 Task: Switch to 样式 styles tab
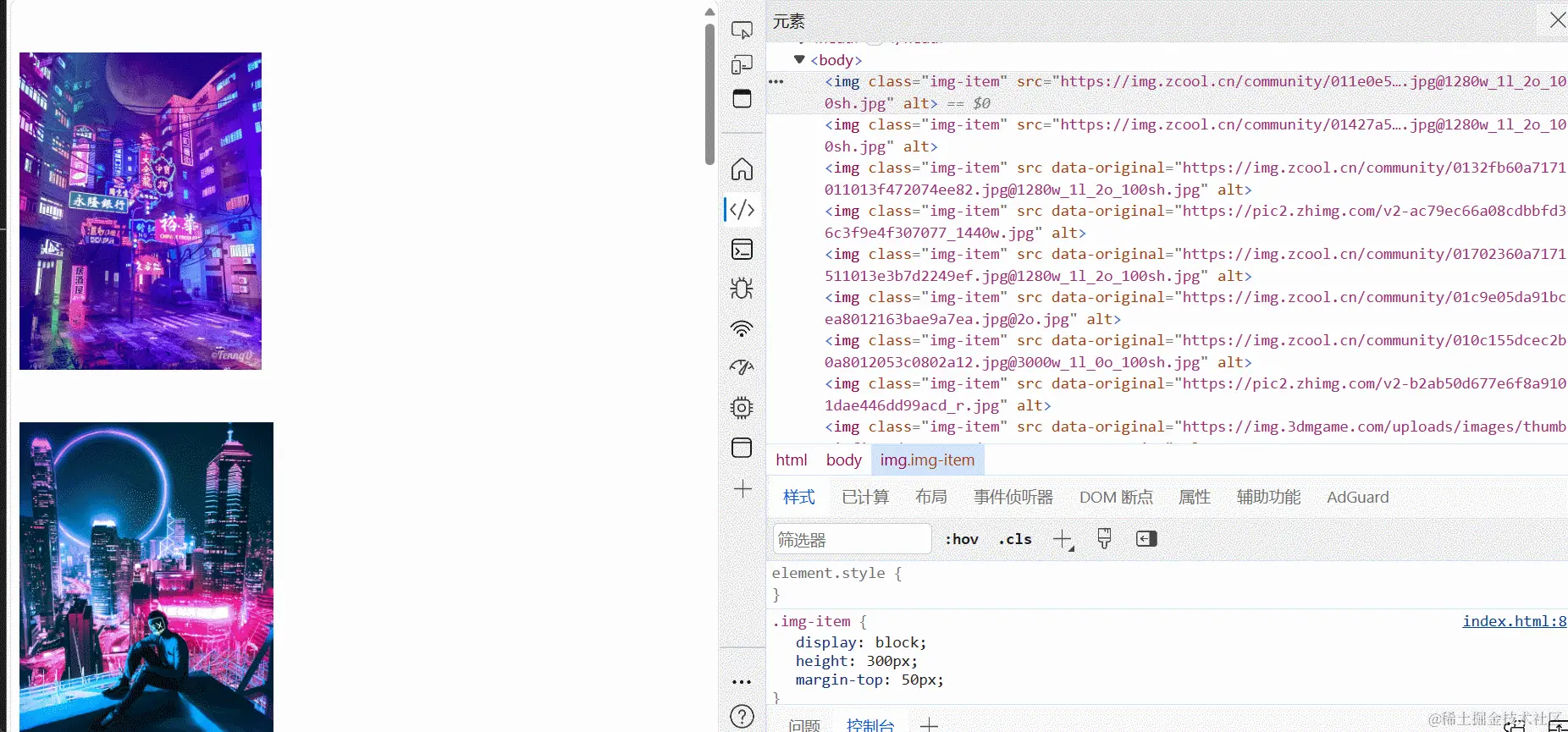coord(798,497)
